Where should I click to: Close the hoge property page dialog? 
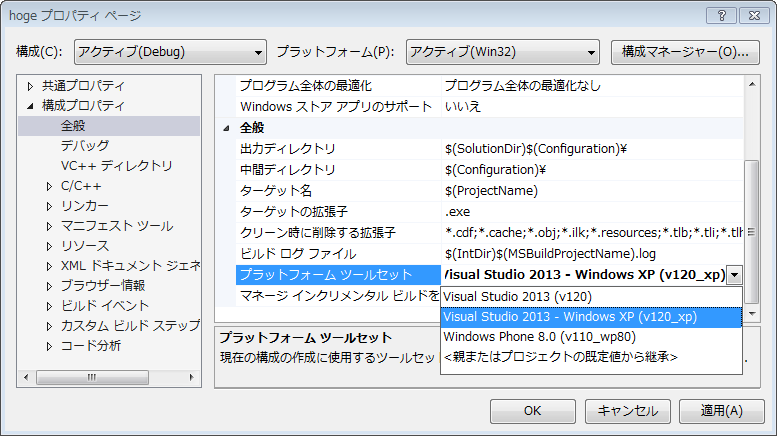pos(750,15)
